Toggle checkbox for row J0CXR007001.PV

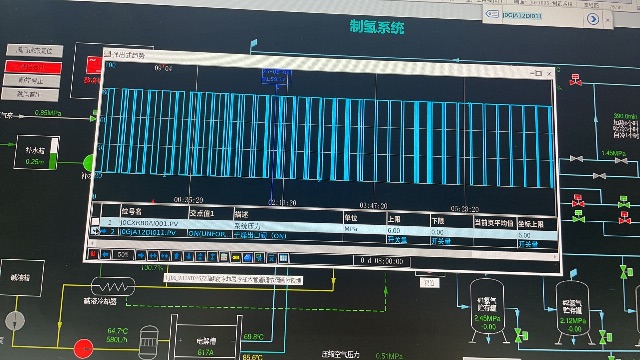(x=95, y=222)
